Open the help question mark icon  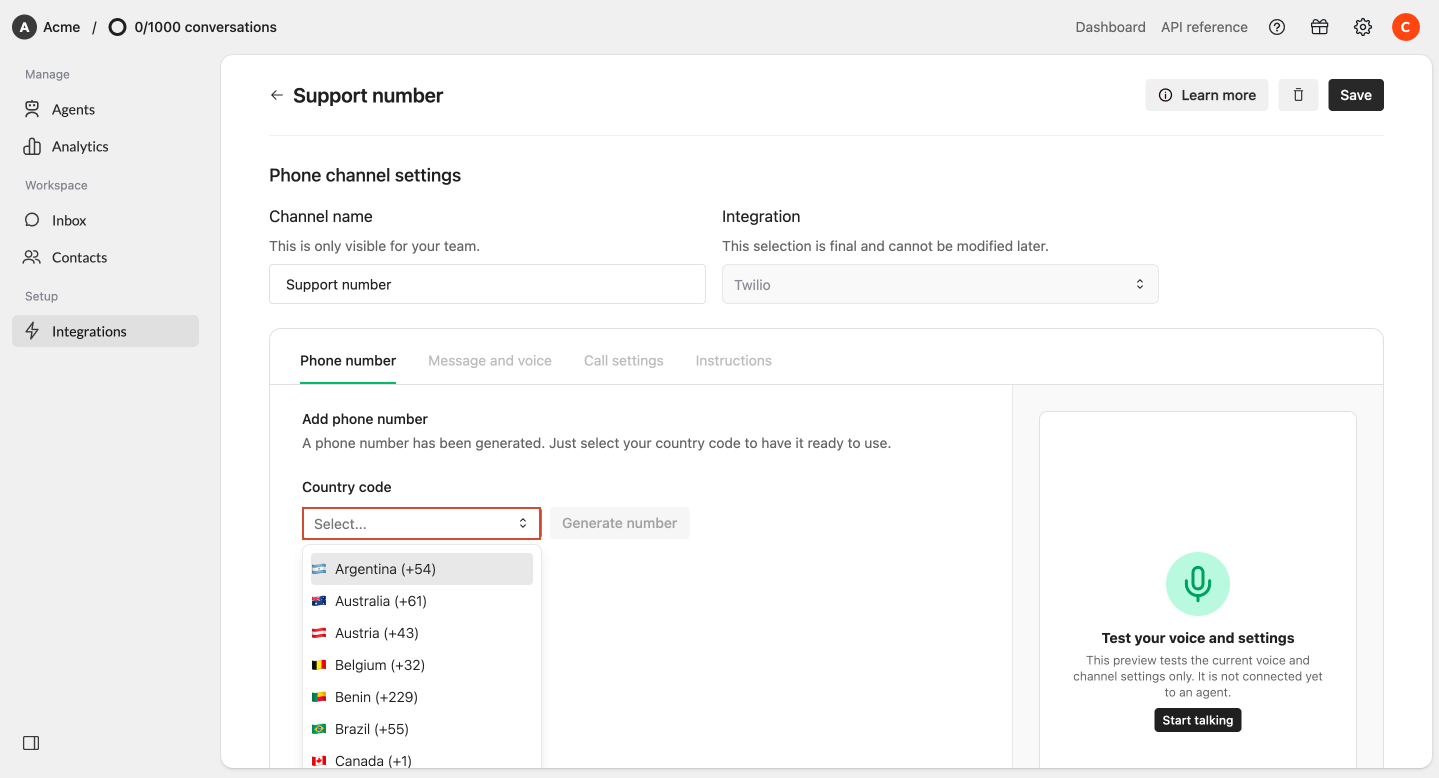point(1277,27)
